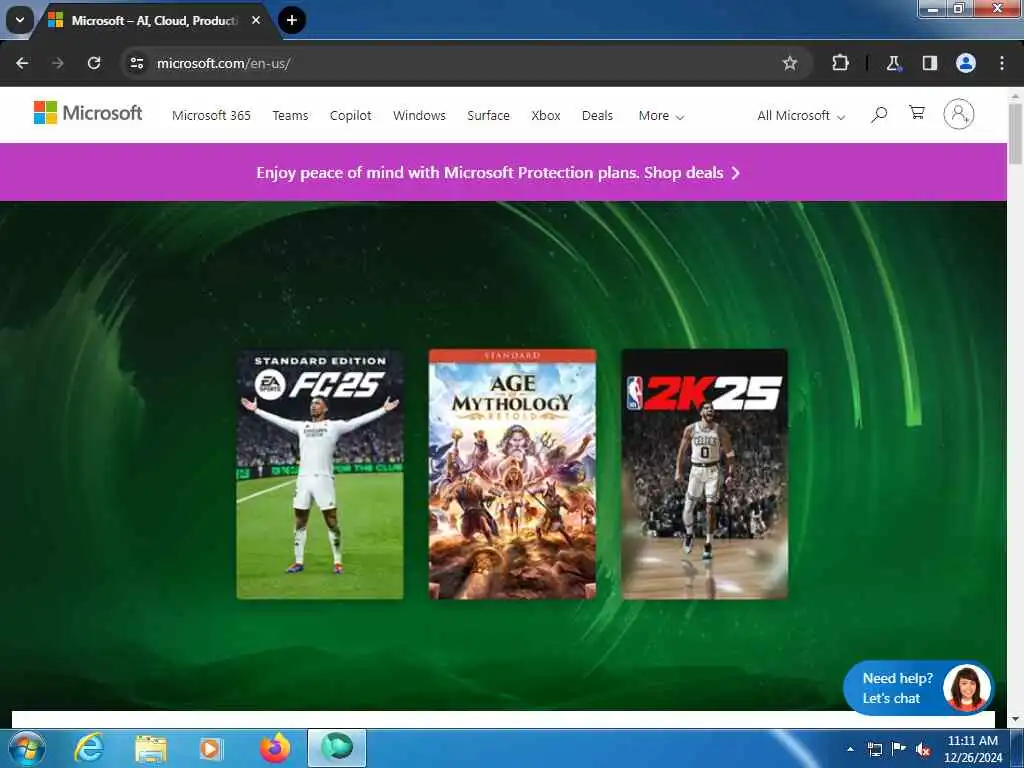Open the taskbar clock and date
The width and height of the screenshot is (1024, 768).
pyautogui.click(x=972, y=748)
